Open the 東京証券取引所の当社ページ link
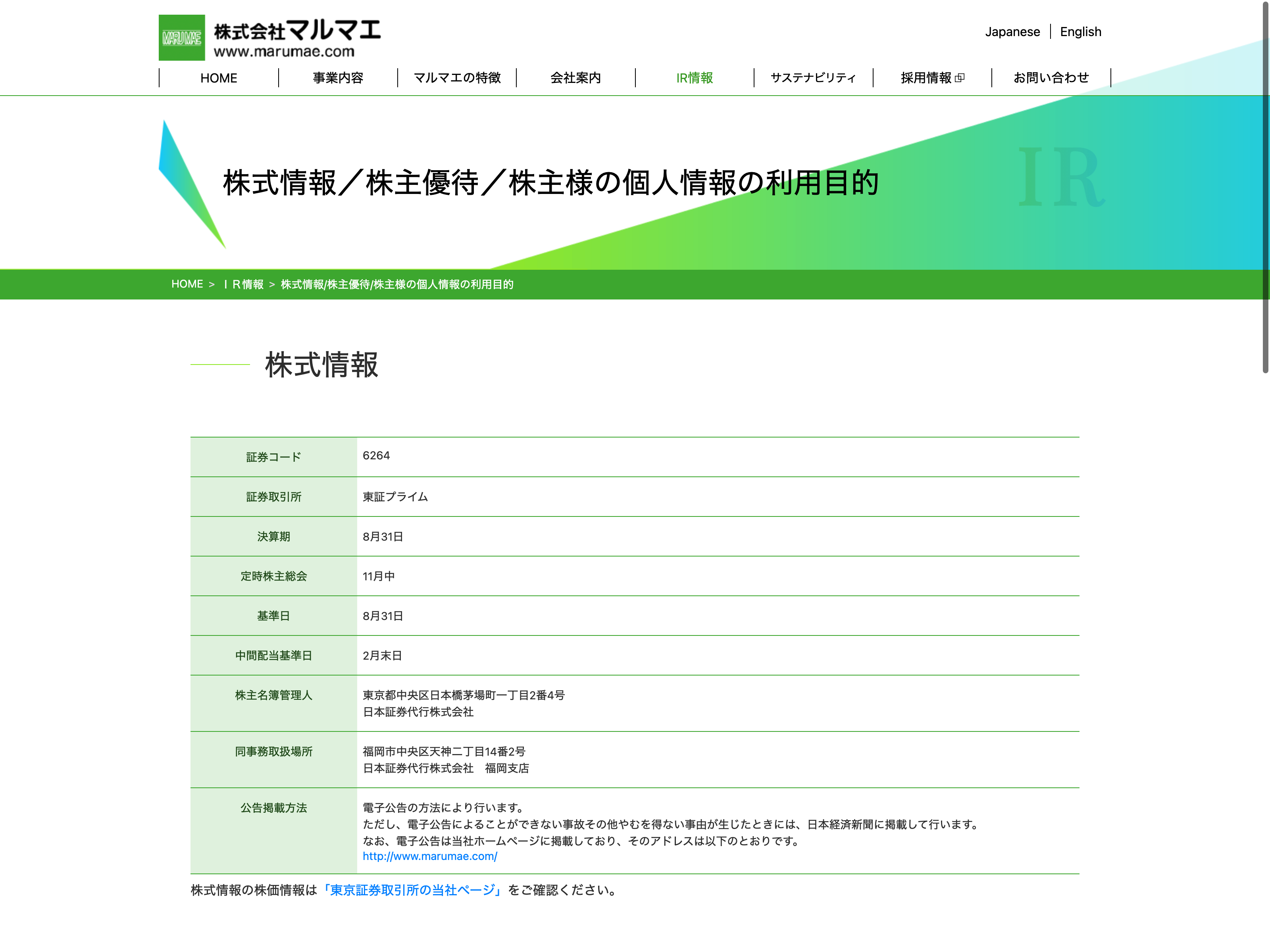1270x952 pixels. pyautogui.click(x=412, y=890)
